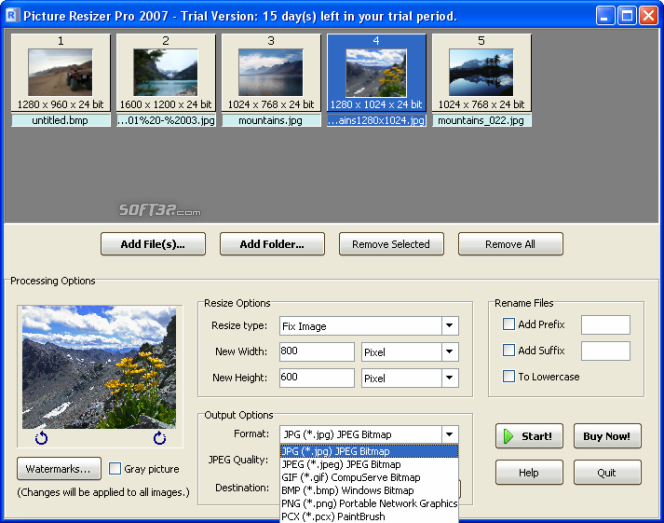
Task: Select thumbnail 4 with yellow flowers
Action: point(376,72)
